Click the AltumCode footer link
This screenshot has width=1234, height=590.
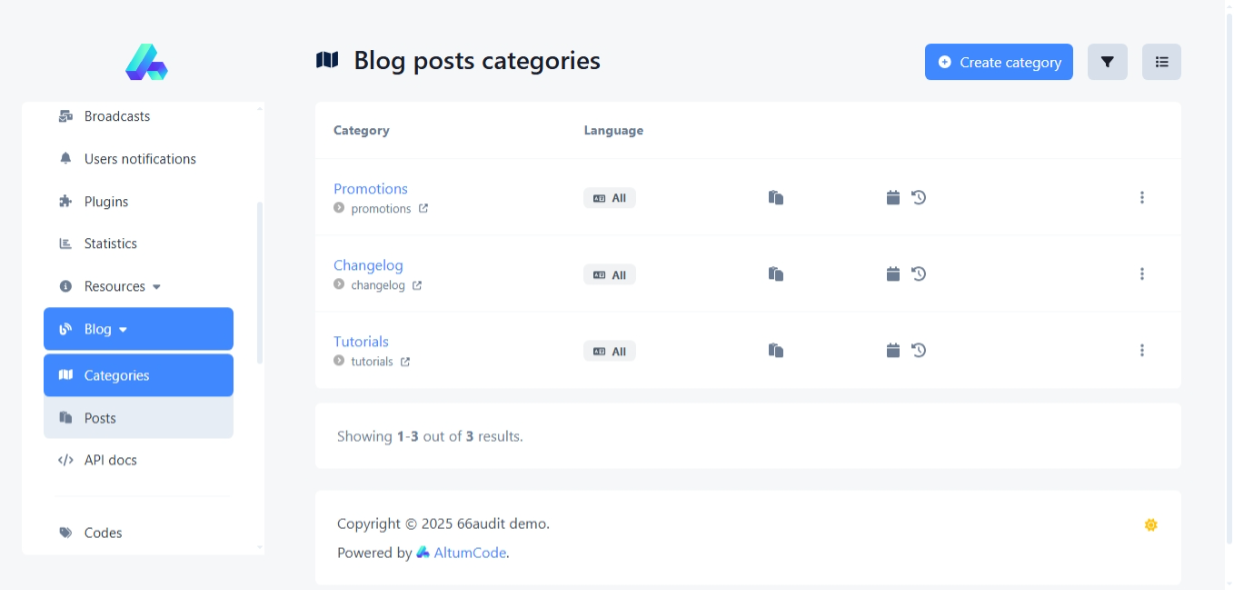tap(469, 553)
